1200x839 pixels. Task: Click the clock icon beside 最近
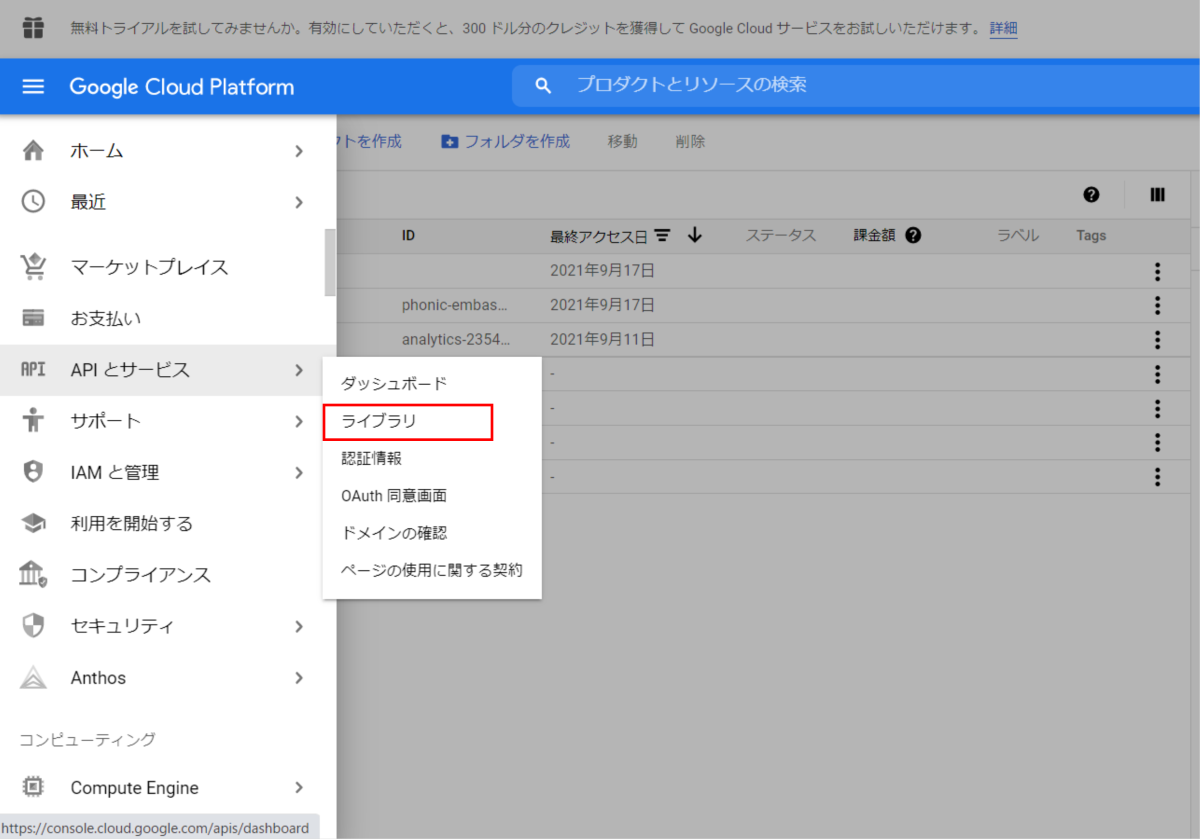33,202
